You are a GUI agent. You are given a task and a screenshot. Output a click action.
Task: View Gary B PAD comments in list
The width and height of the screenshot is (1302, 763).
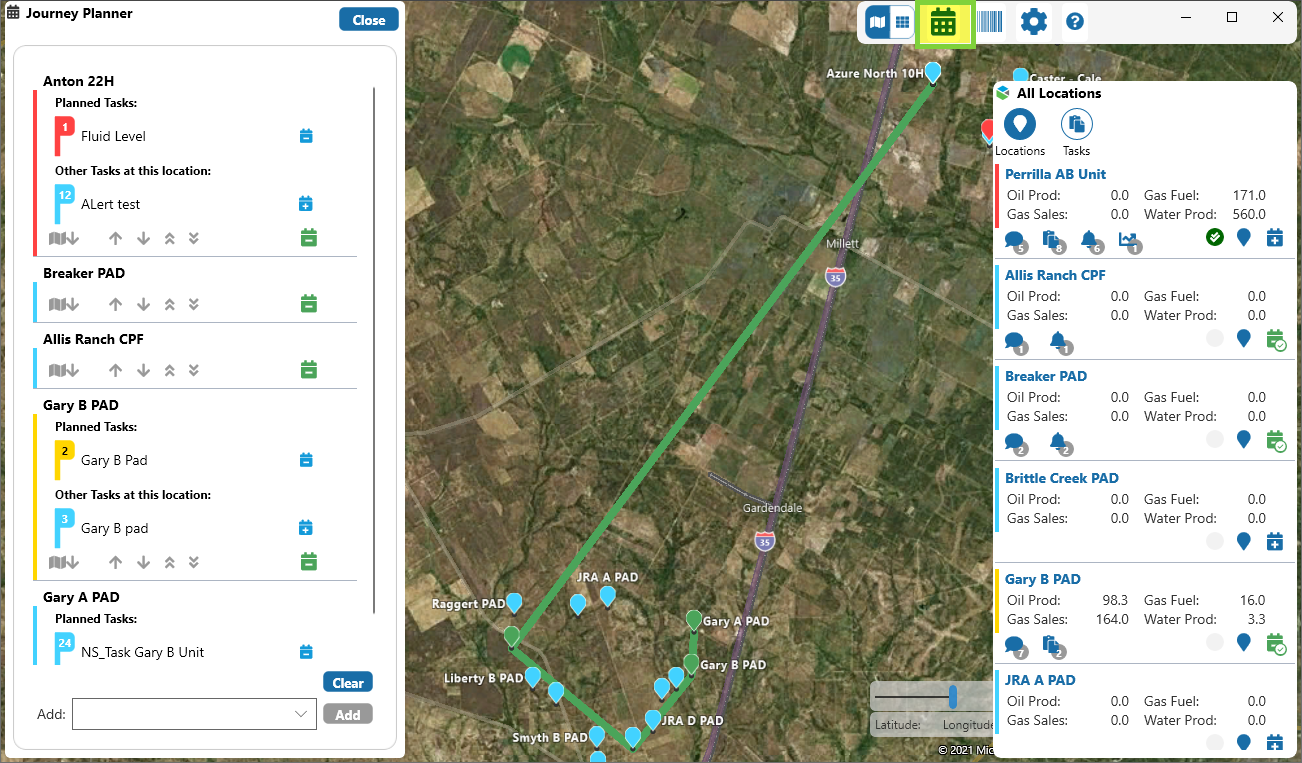tap(1016, 646)
